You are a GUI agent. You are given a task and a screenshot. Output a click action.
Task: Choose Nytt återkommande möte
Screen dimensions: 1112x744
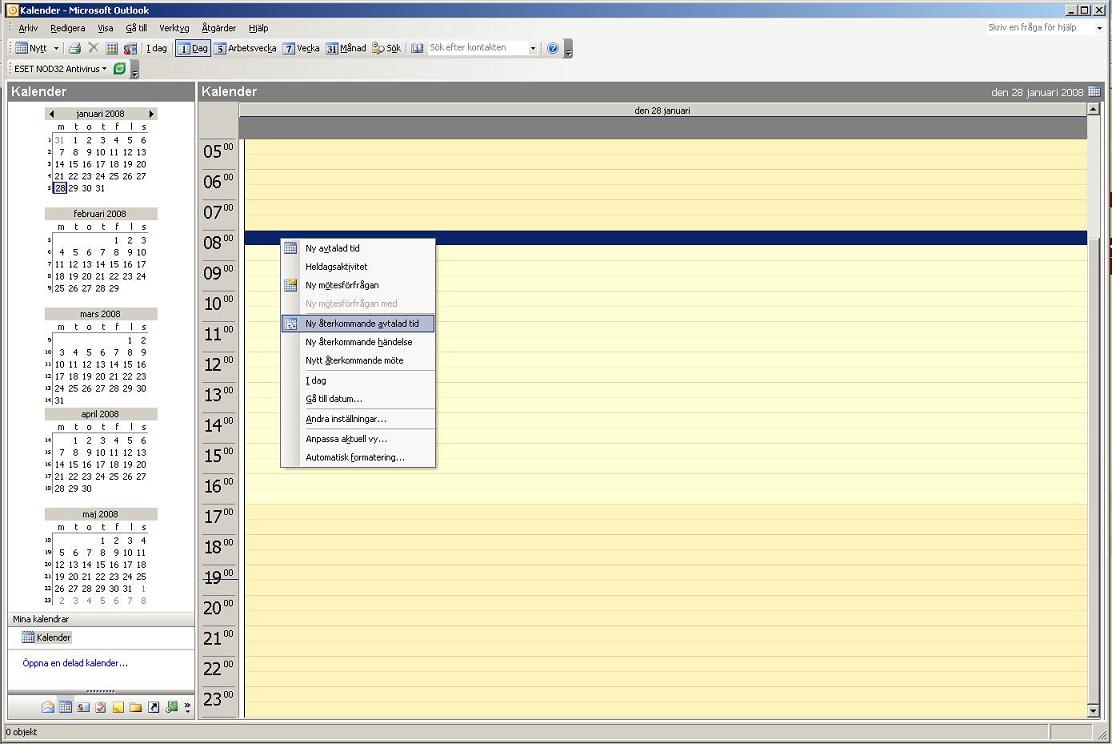pos(358,360)
